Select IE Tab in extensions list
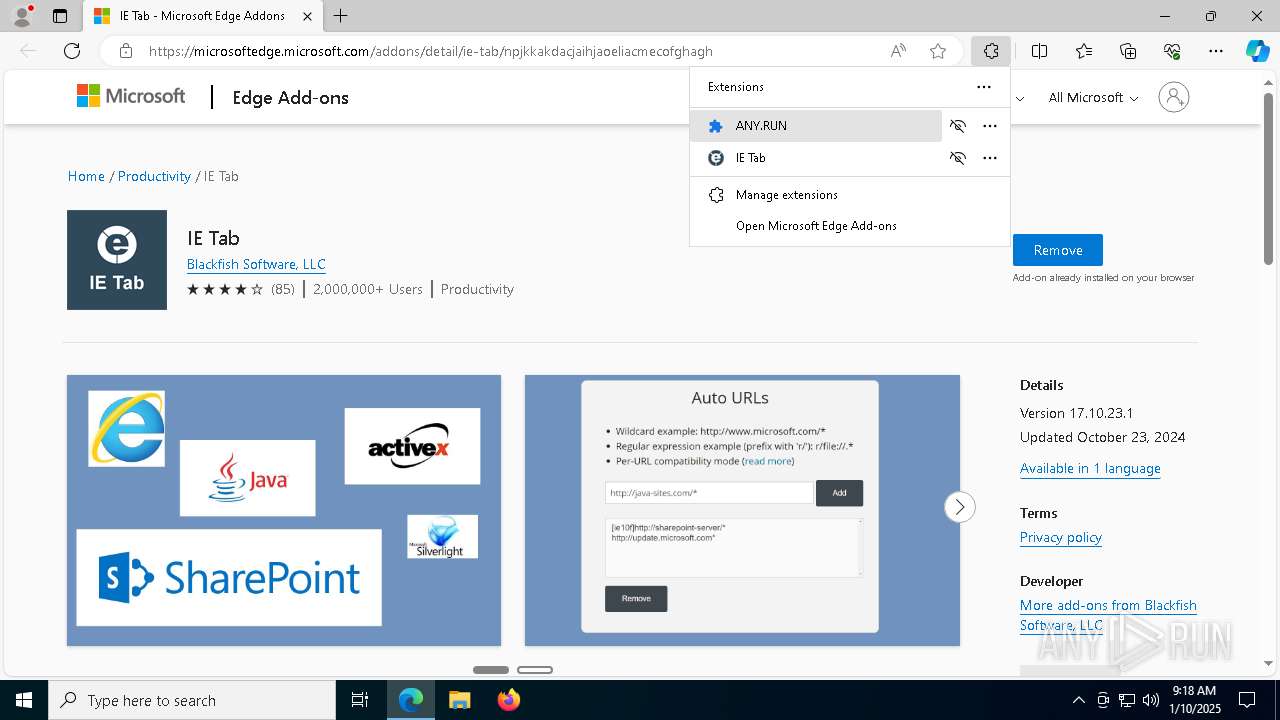Image resolution: width=1280 pixels, height=720 pixels. tap(816, 158)
